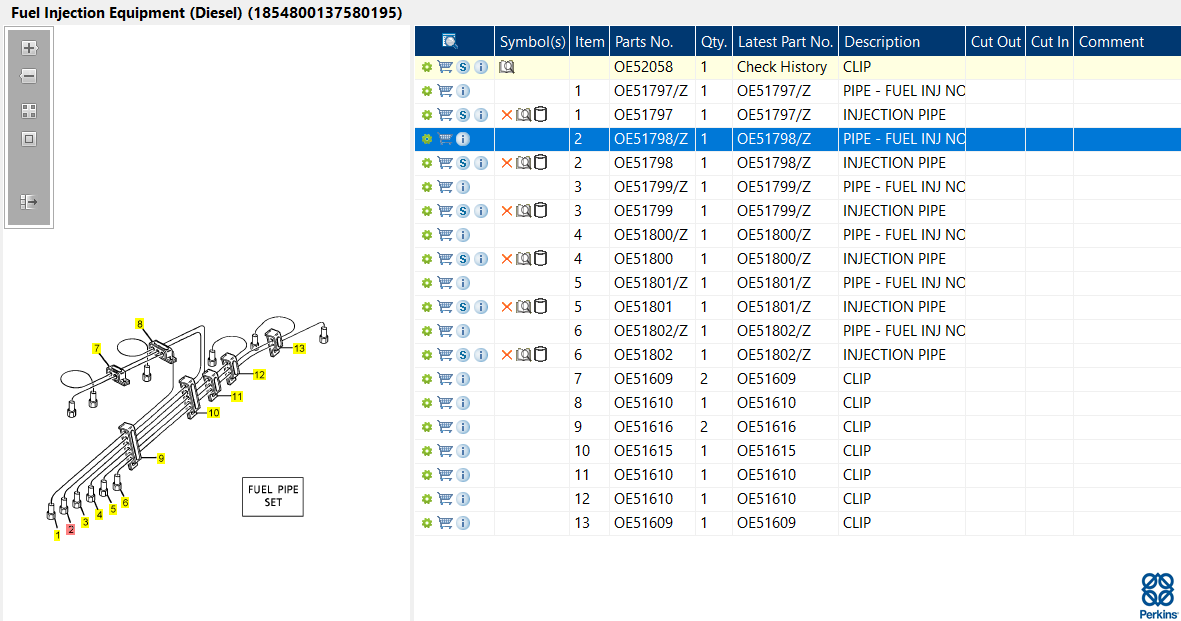Click latest part number OE51801/Z for OE51801
The width and height of the screenshot is (1181, 621).
click(774, 307)
